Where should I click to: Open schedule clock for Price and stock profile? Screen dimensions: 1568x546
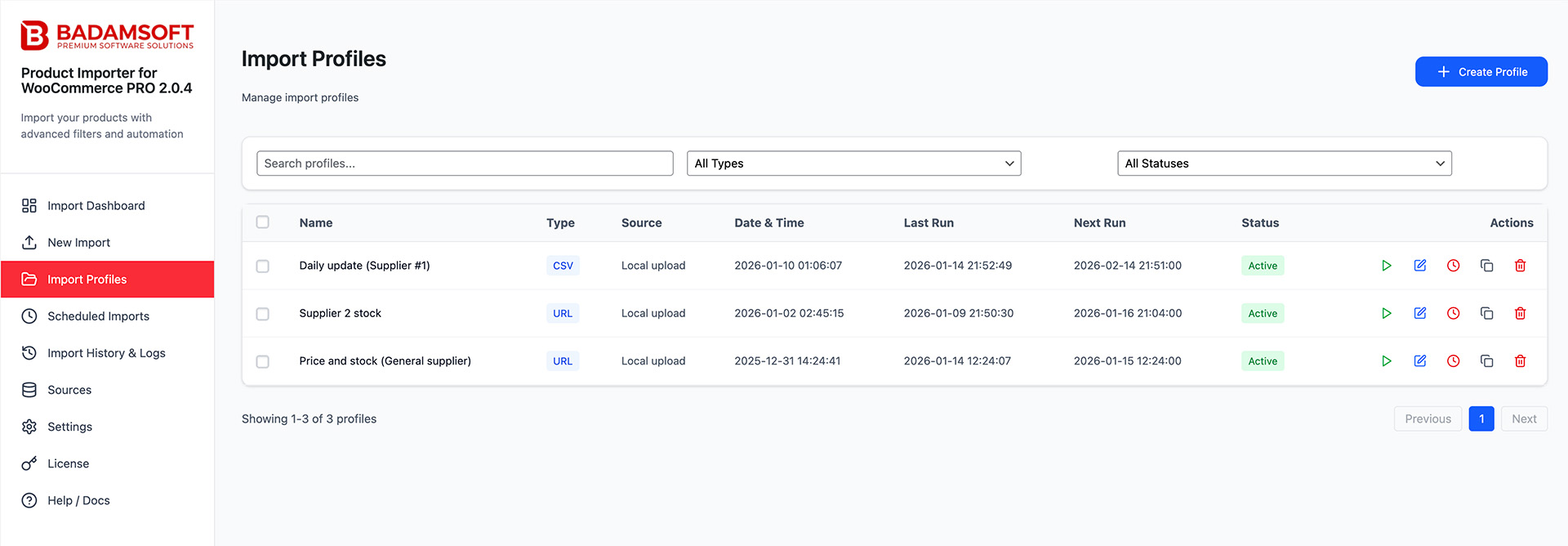(x=1454, y=360)
